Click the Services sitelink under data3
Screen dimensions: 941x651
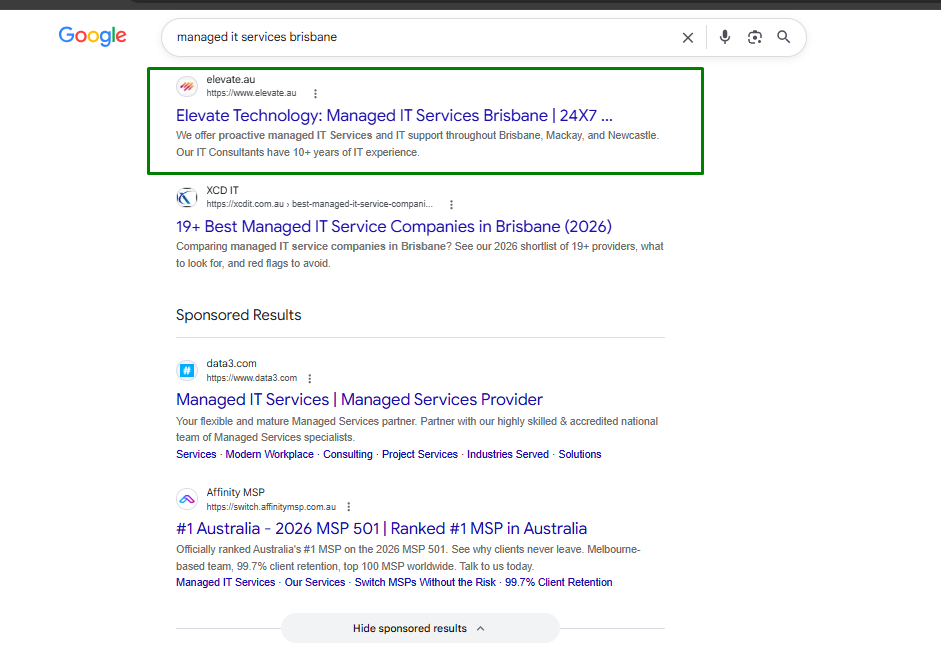click(196, 454)
